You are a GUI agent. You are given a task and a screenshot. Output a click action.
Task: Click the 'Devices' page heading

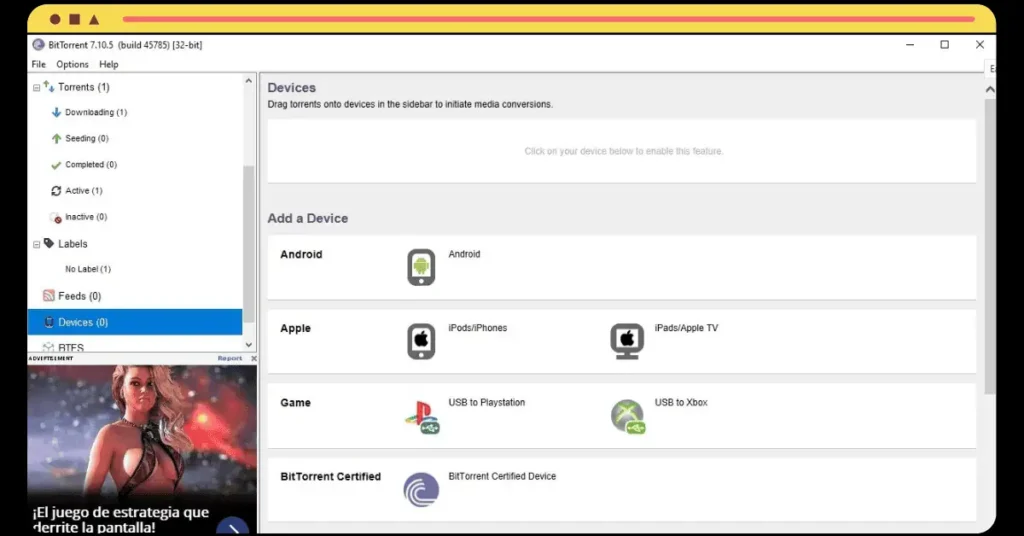291,87
